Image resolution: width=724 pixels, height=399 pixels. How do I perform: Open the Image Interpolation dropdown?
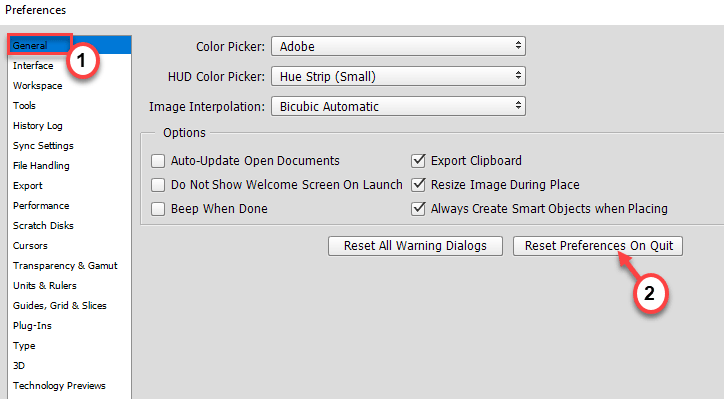click(398, 106)
